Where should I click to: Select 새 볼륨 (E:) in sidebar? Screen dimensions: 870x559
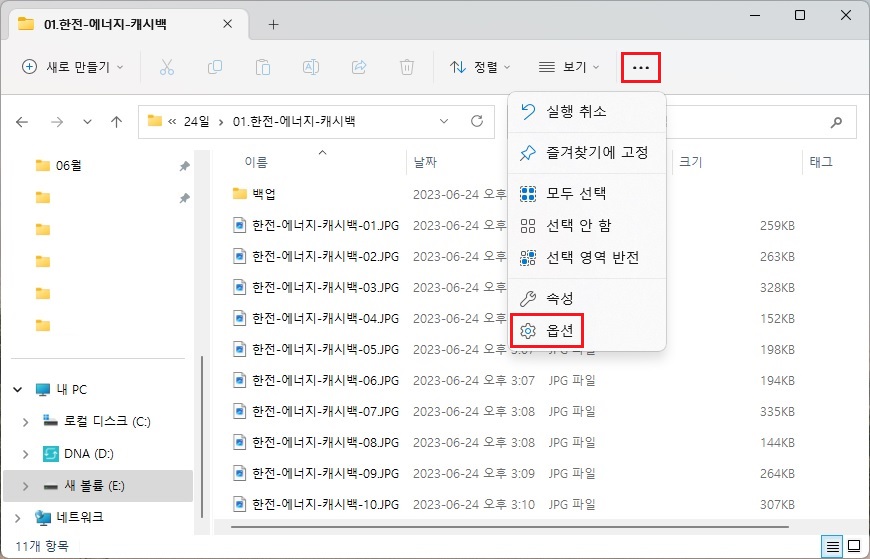click(x=98, y=486)
